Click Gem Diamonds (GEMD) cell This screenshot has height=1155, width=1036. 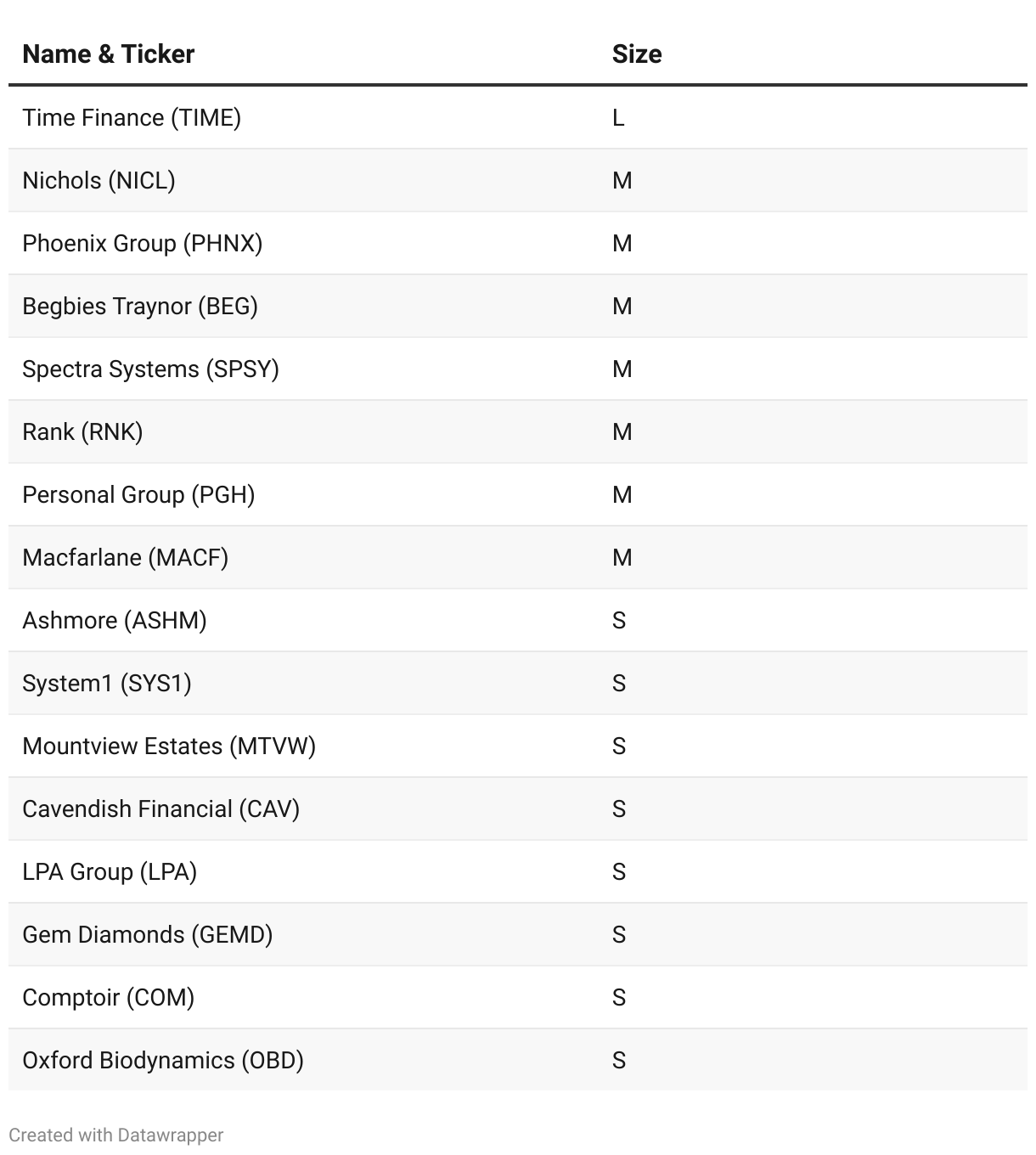pyautogui.click(x=148, y=935)
